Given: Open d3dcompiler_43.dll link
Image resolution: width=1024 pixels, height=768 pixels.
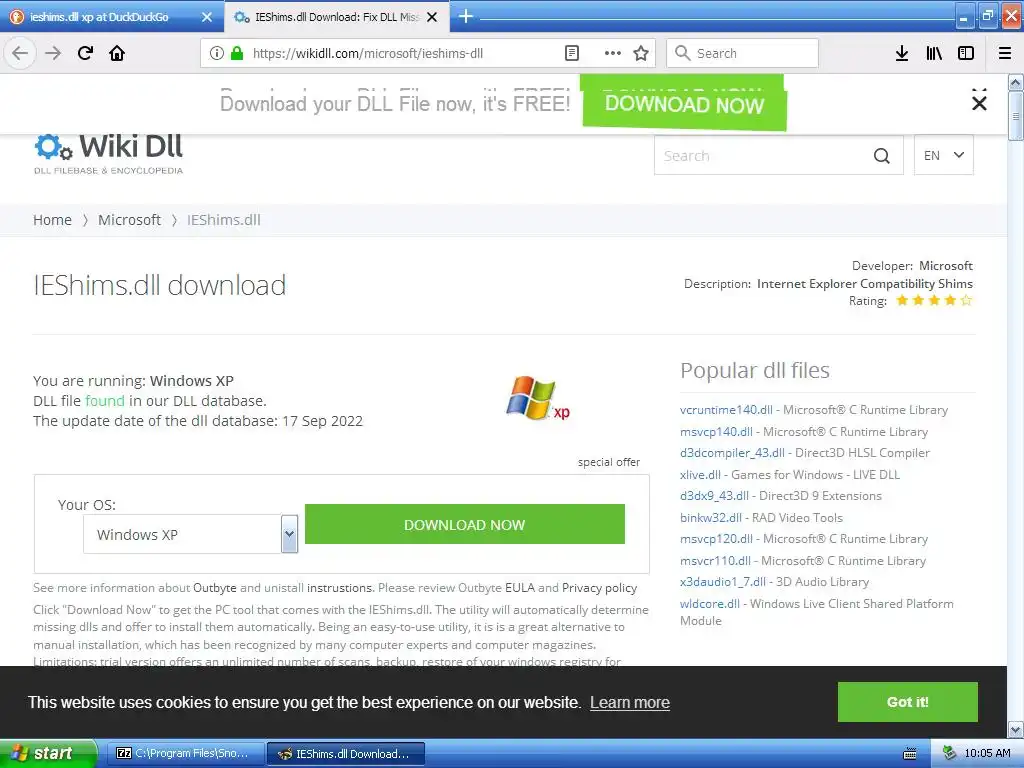Looking at the screenshot, I should tap(732, 453).
